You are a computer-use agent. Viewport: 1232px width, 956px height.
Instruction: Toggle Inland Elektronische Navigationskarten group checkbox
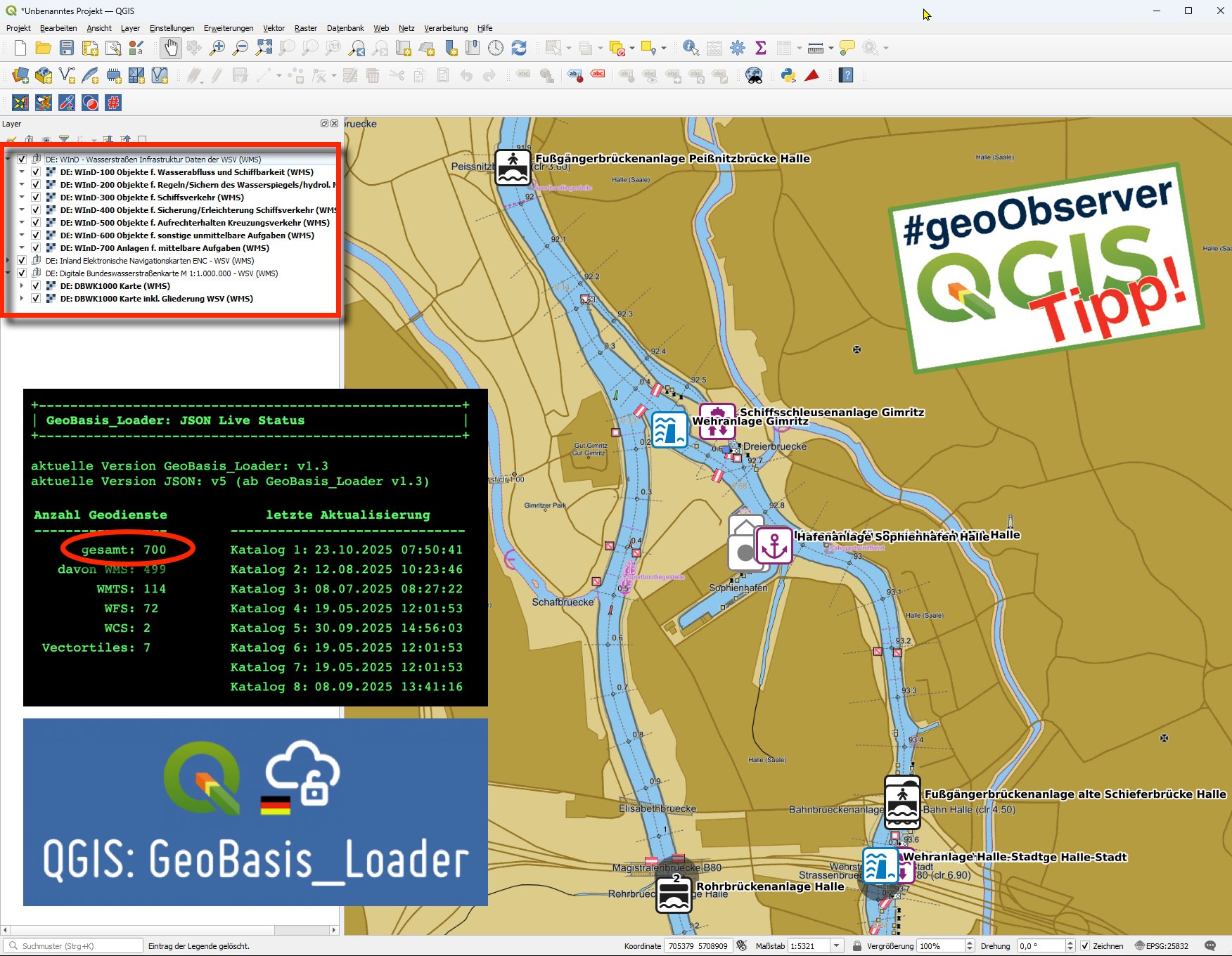pyautogui.click(x=22, y=261)
